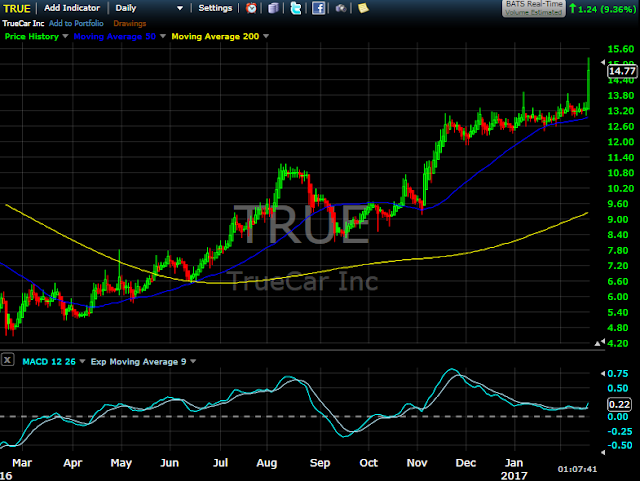Expand the Exp Moving Average 9 dropdown arrow
Viewport: 640px width, 481px height.
pos(193,361)
